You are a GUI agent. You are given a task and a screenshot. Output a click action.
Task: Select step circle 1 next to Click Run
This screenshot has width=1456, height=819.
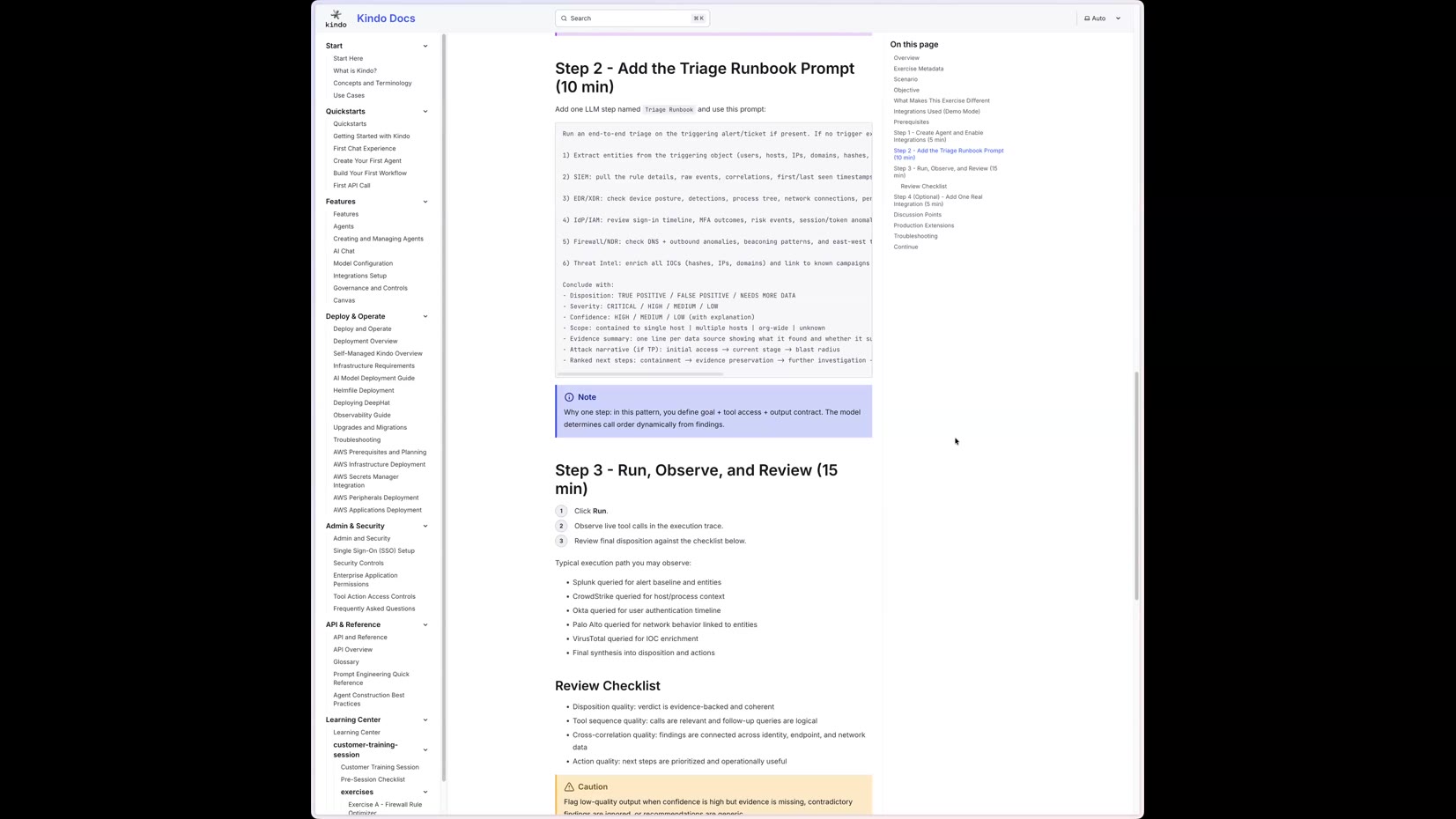pos(561,511)
